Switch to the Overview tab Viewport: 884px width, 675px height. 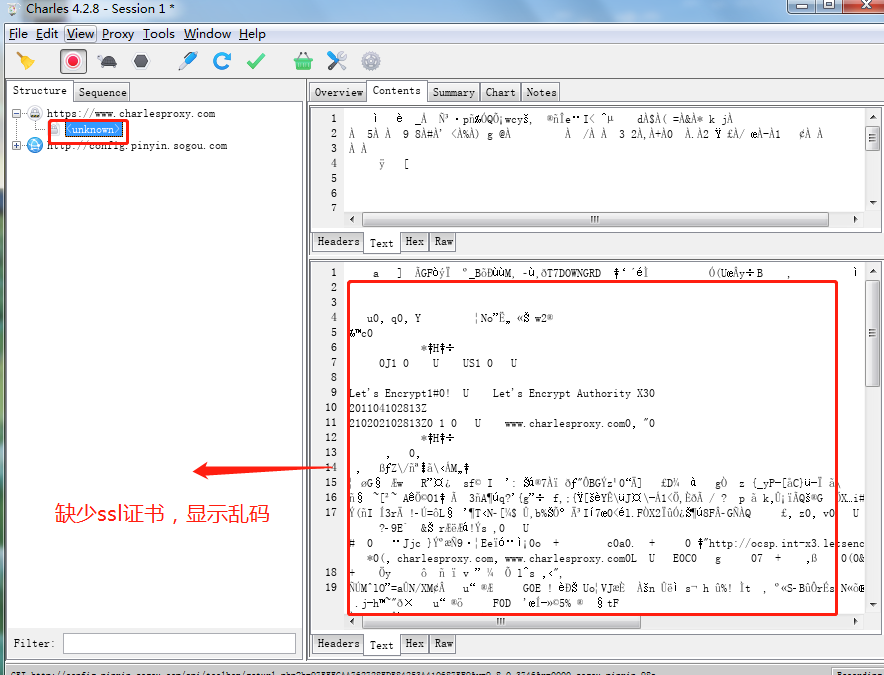click(x=338, y=92)
